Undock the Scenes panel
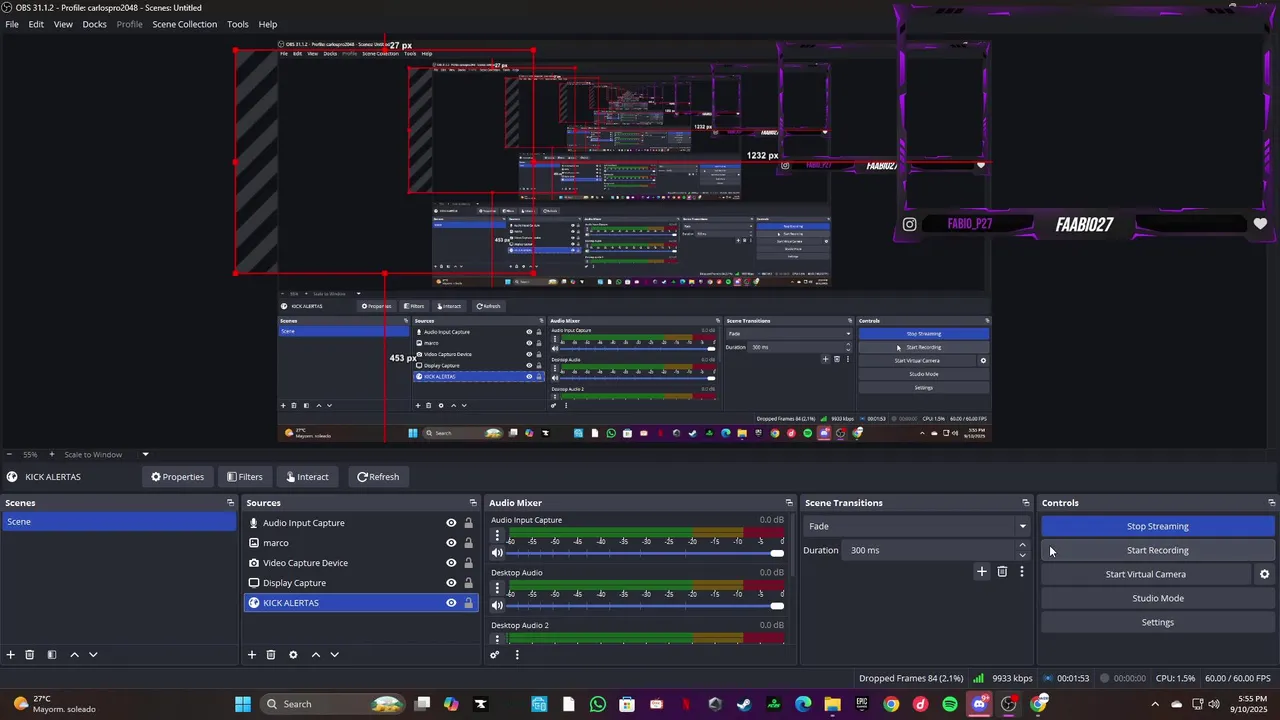This screenshot has width=1280, height=720. click(230, 503)
